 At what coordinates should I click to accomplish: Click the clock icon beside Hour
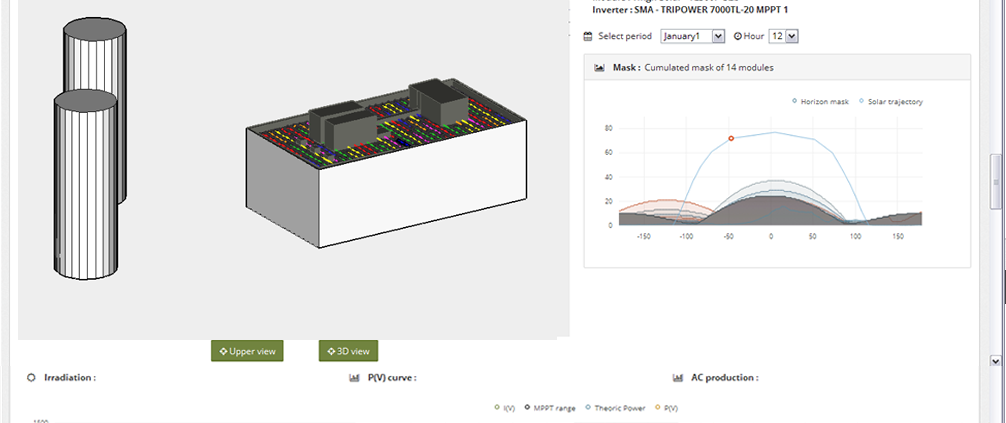coord(737,37)
